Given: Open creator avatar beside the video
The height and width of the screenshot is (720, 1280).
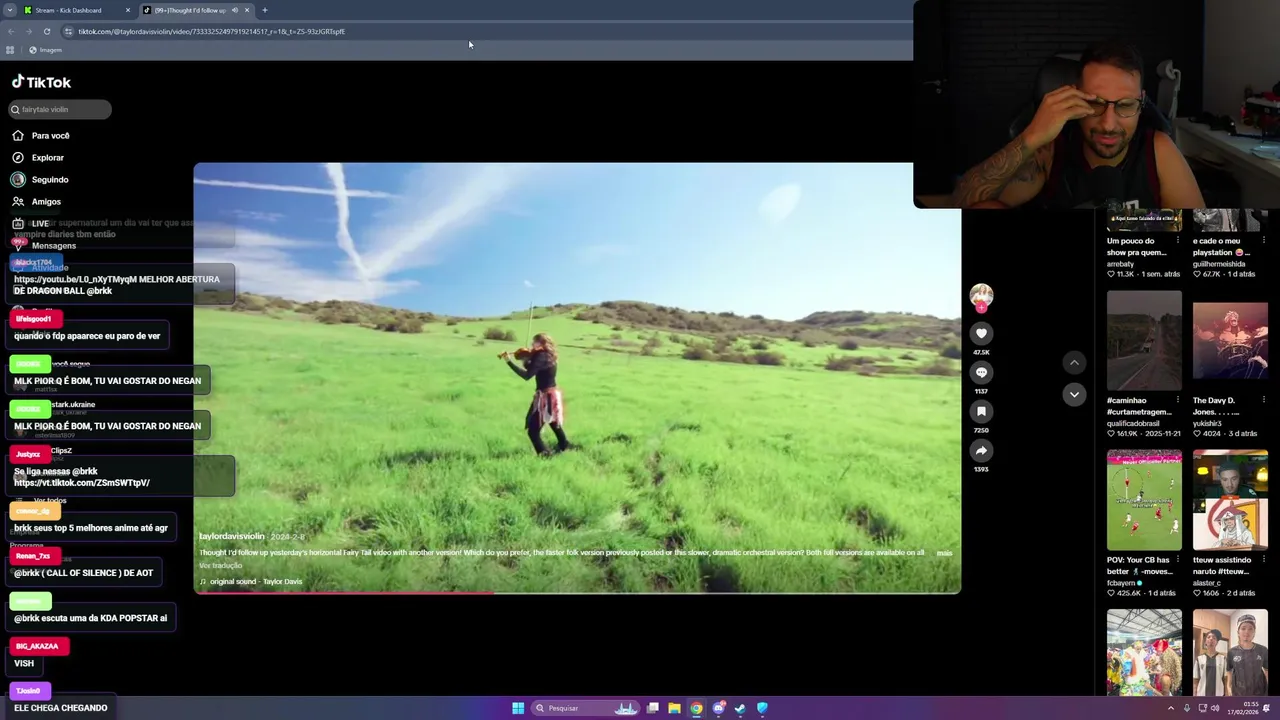Looking at the screenshot, I should pos(981,294).
